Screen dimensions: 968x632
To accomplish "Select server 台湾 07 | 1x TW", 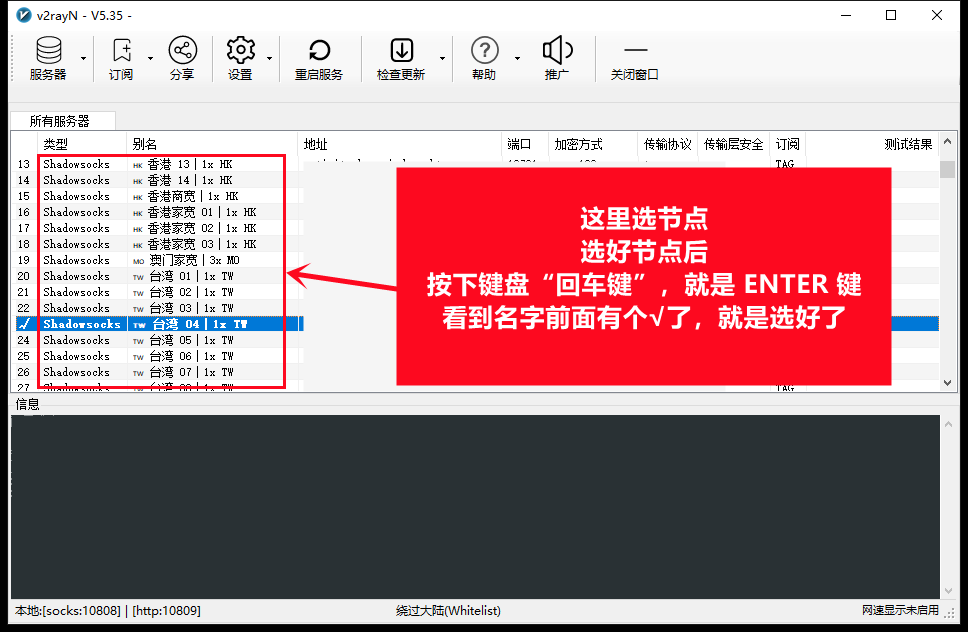I will [183, 373].
